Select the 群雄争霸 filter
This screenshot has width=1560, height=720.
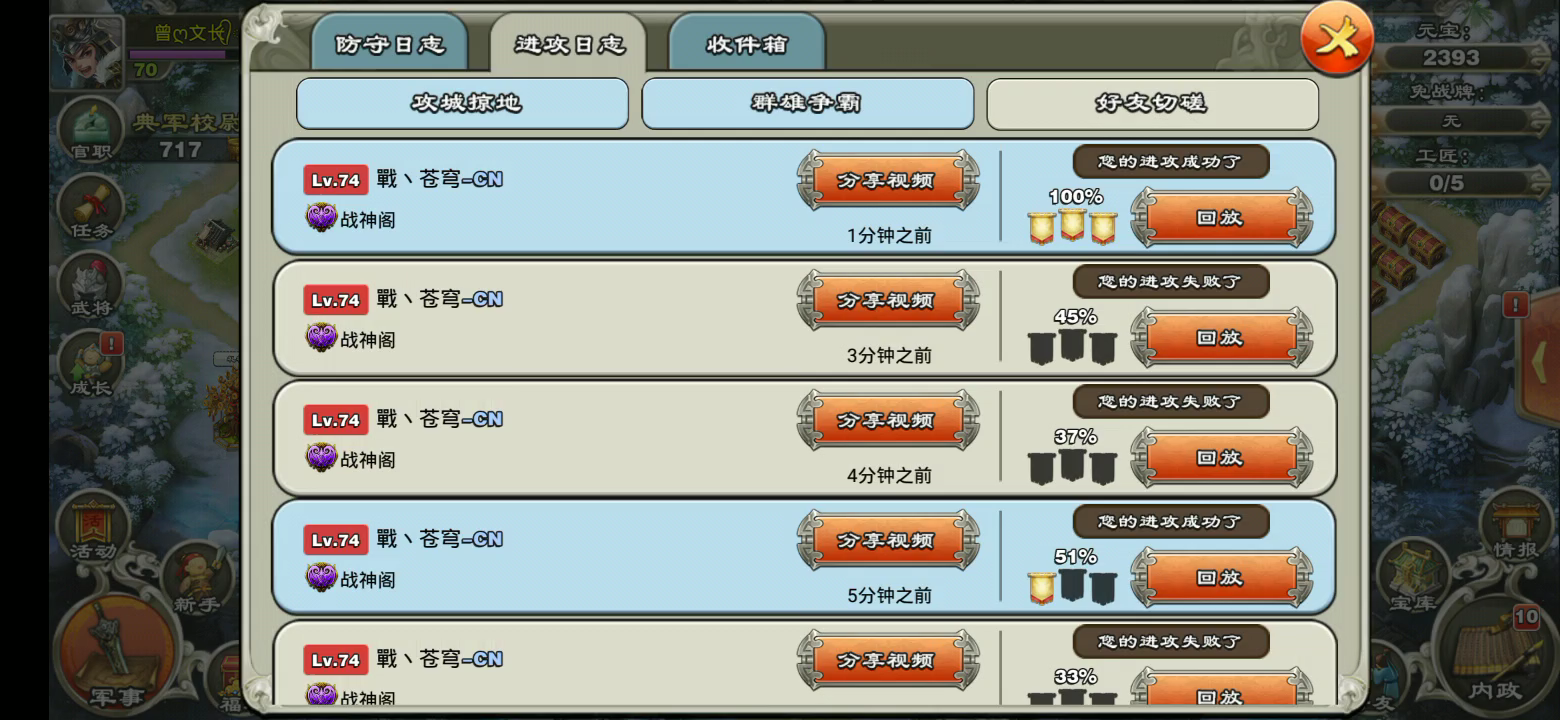(x=807, y=103)
